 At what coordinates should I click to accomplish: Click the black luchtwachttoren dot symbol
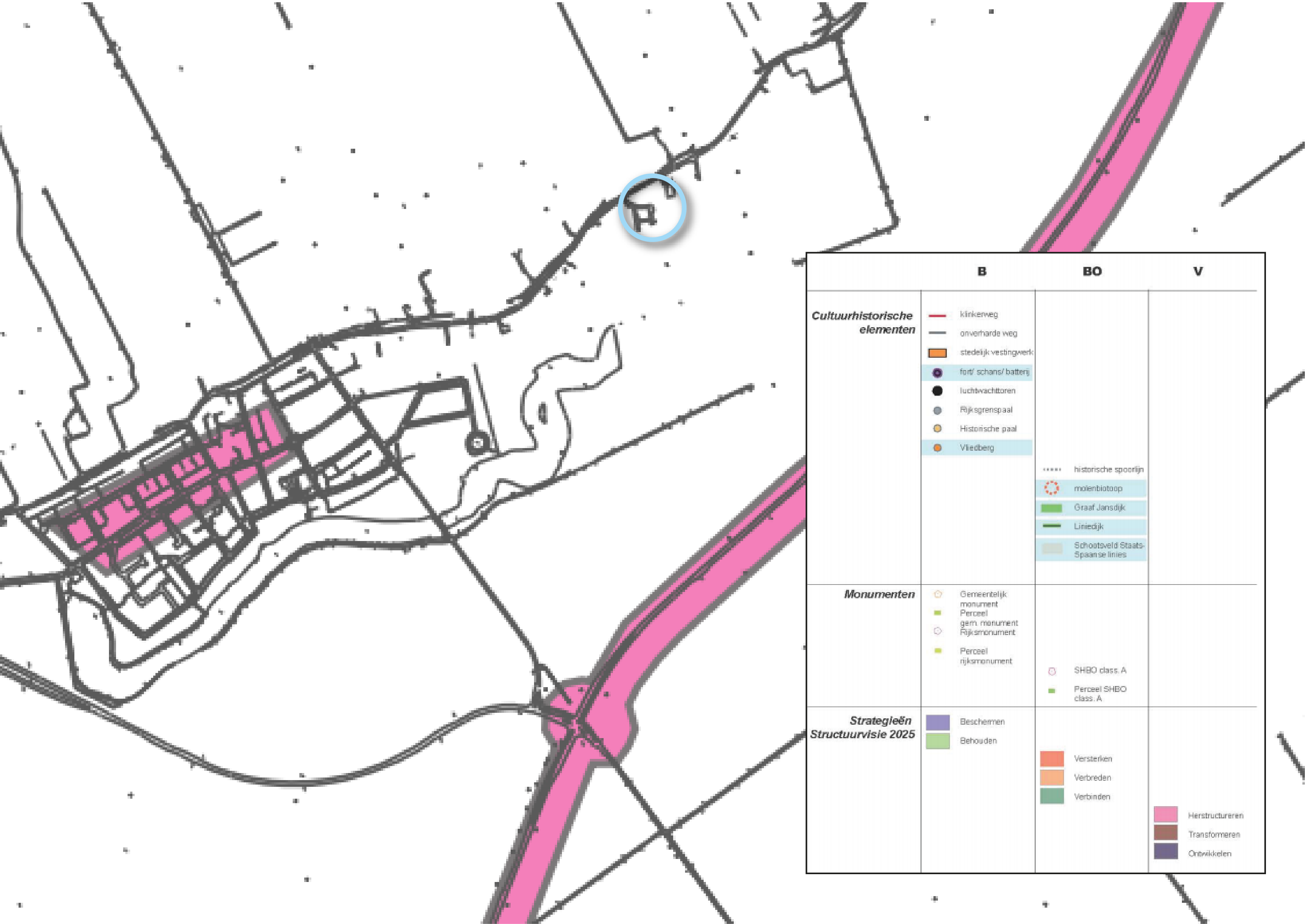tap(937, 391)
